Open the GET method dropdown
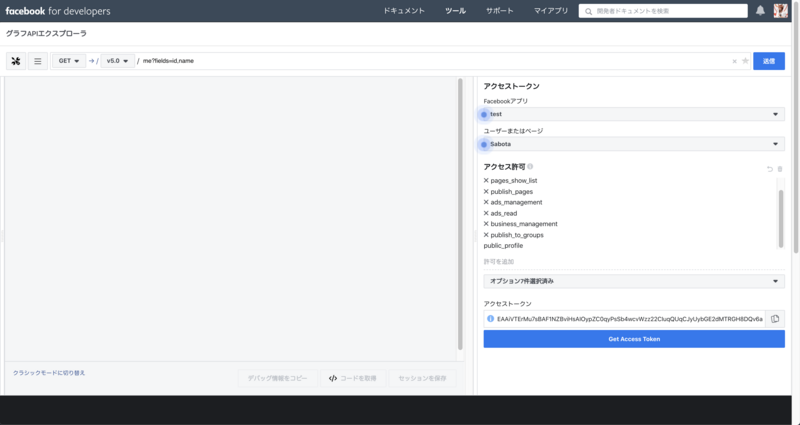The height and width of the screenshot is (425, 800). [x=69, y=61]
